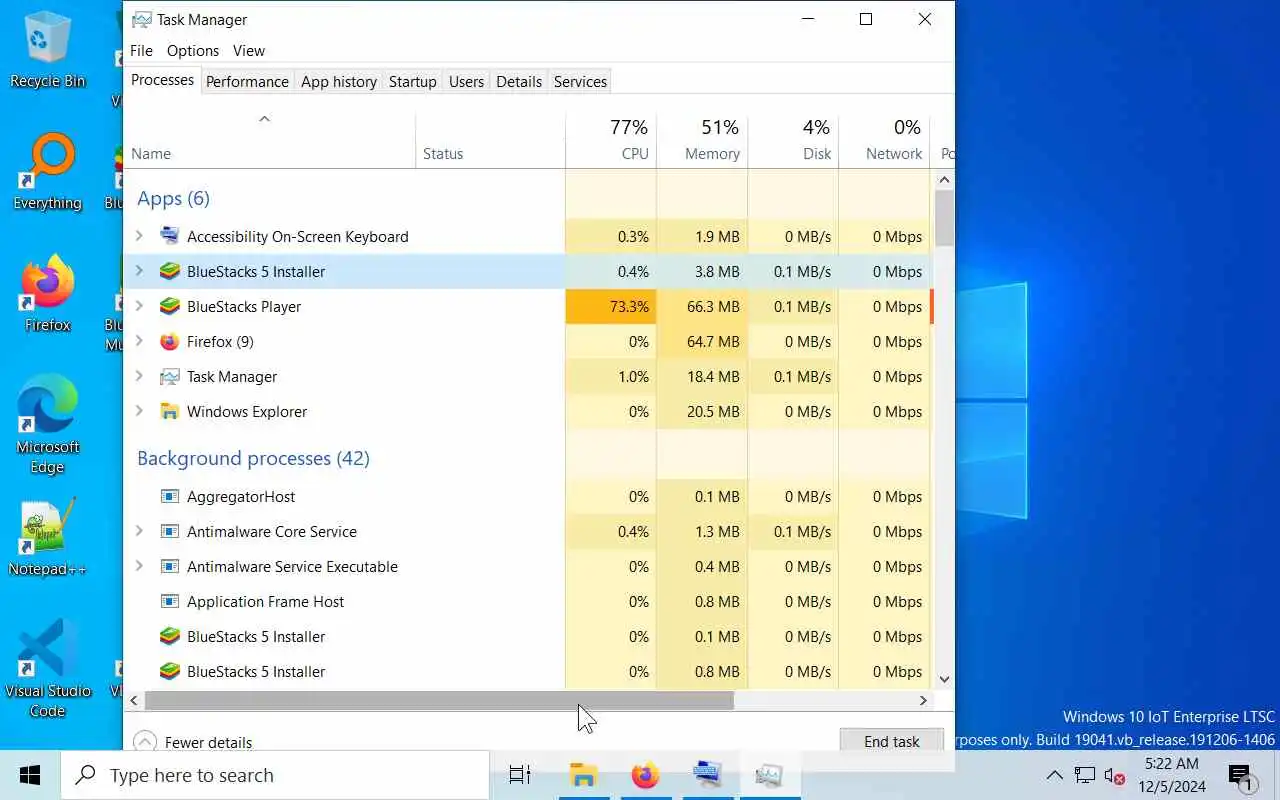
Task: Click the Antimalware Service Executable icon
Action: point(170,567)
